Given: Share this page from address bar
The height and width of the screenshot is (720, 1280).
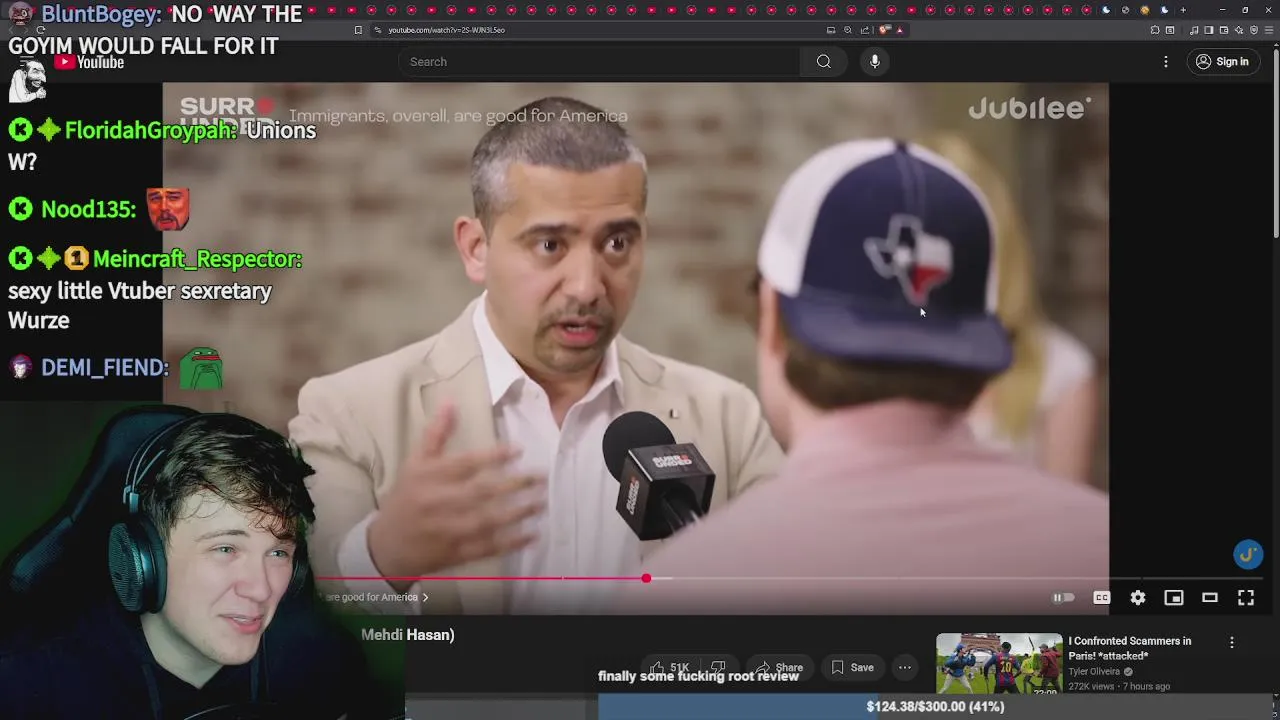Looking at the screenshot, I should click(865, 30).
